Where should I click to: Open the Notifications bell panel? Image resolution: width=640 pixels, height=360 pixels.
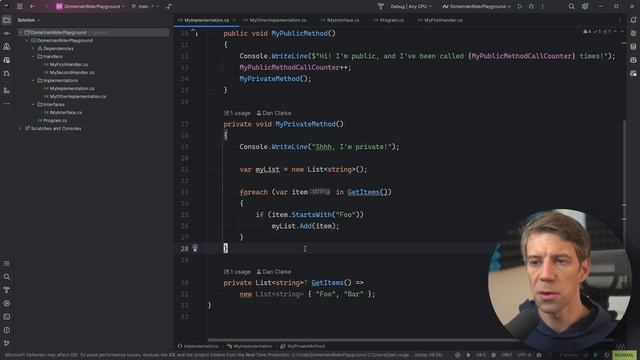click(633, 20)
